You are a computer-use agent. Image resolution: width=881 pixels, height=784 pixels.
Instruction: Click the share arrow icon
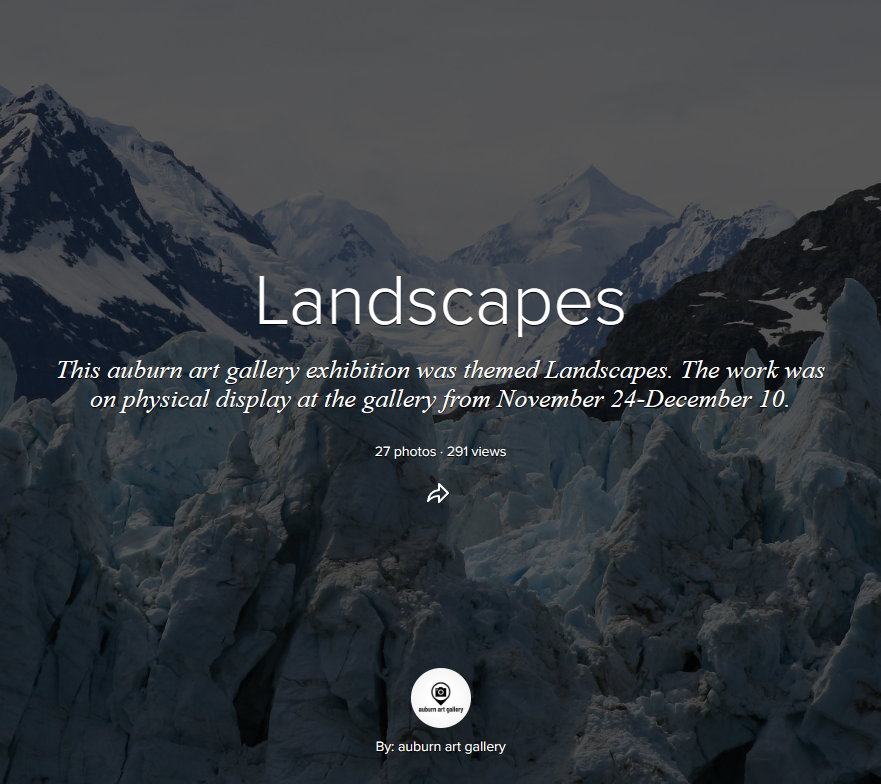[438, 493]
